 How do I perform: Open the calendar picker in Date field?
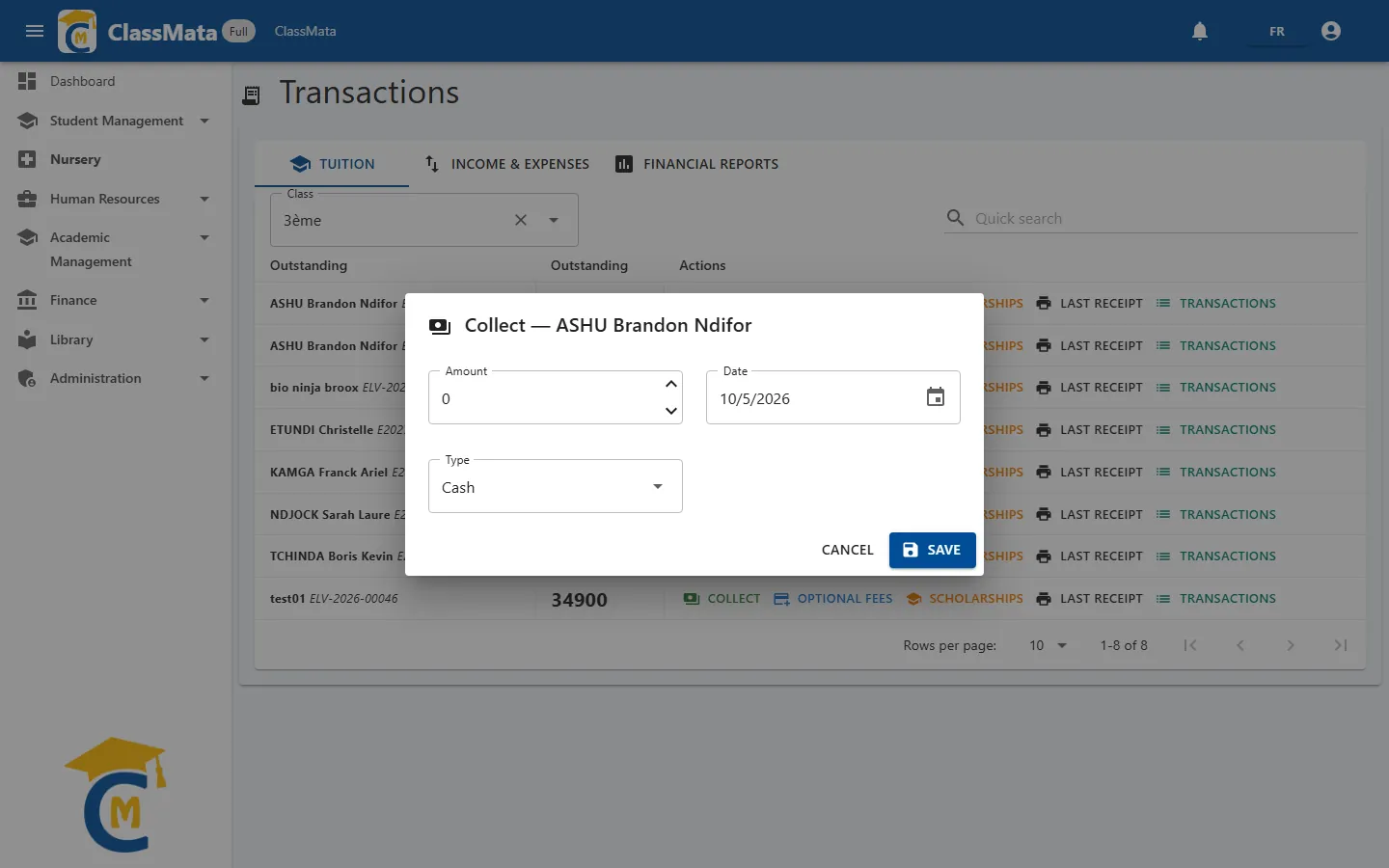coord(936,397)
